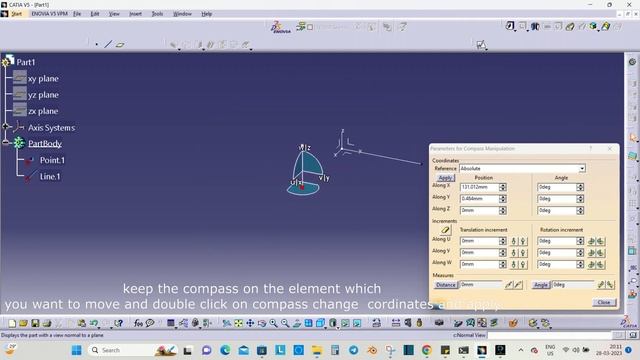Viewport: 640px width, 360px height.
Task: Select the Part1 root node
Action: tap(25, 62)
